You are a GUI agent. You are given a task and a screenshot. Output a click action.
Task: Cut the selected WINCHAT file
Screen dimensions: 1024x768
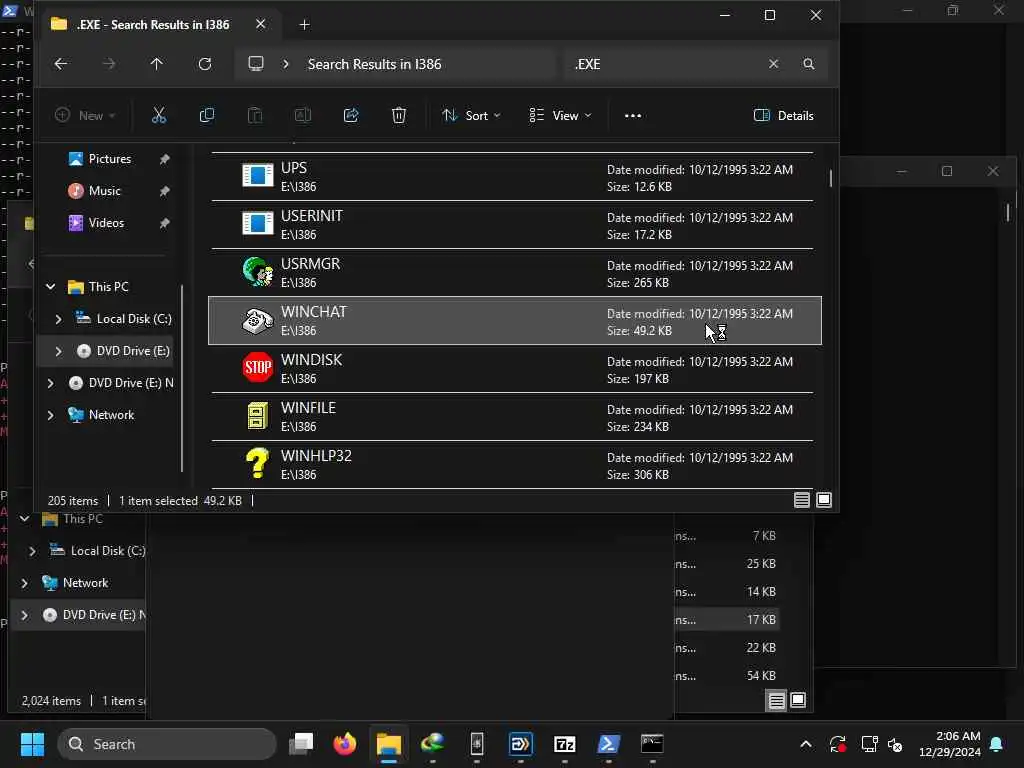point(159,116)
